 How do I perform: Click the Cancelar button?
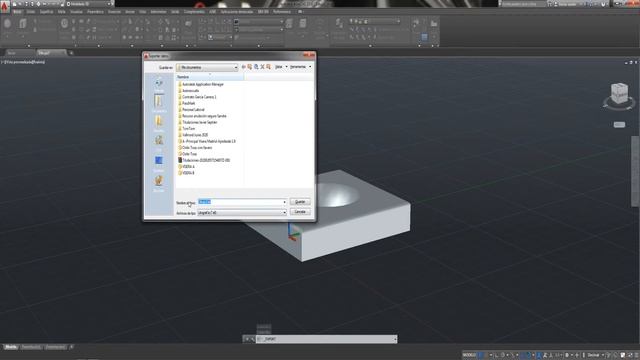tap(300, 212)
